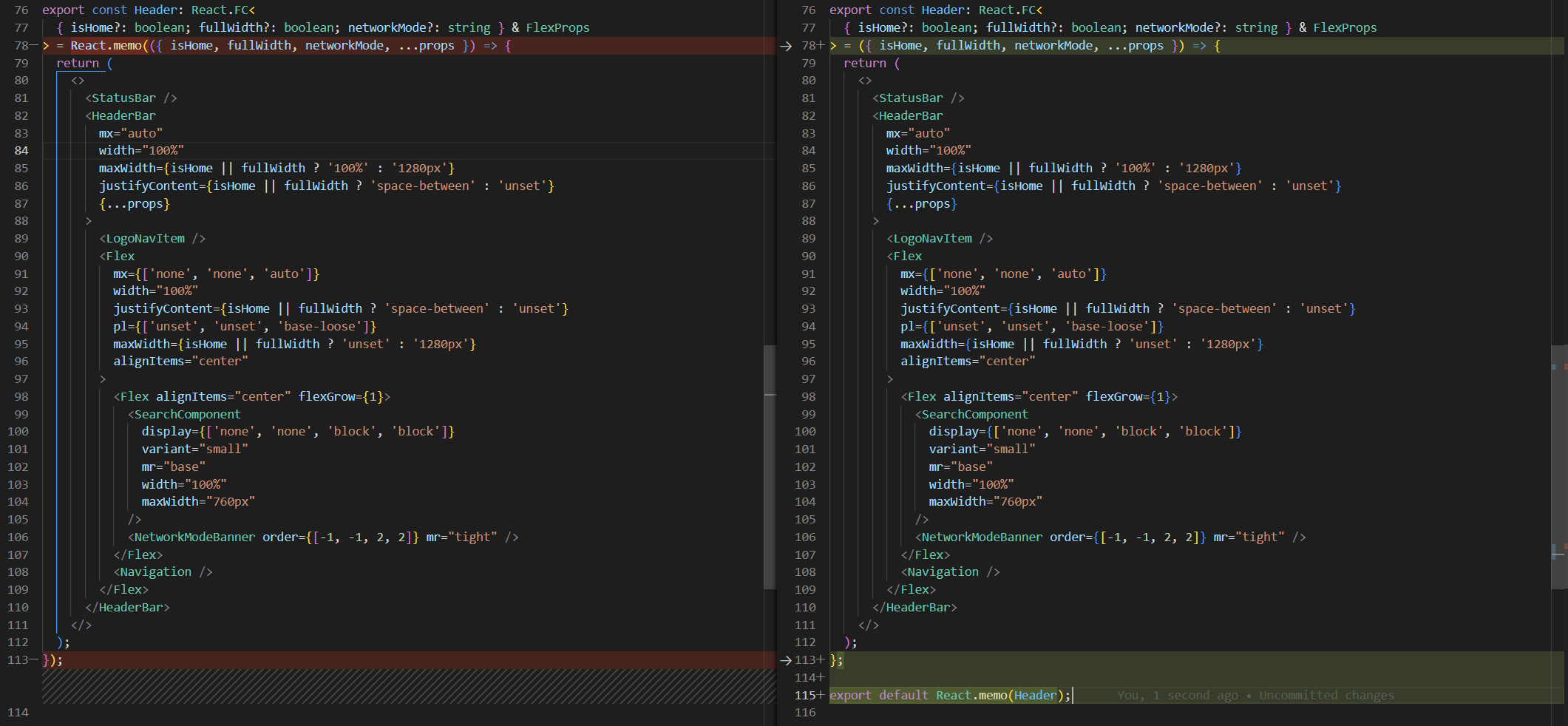Click 'mr="base"' in the left pane
This screenshot has height=726, width=1568.
click(173, 467)
